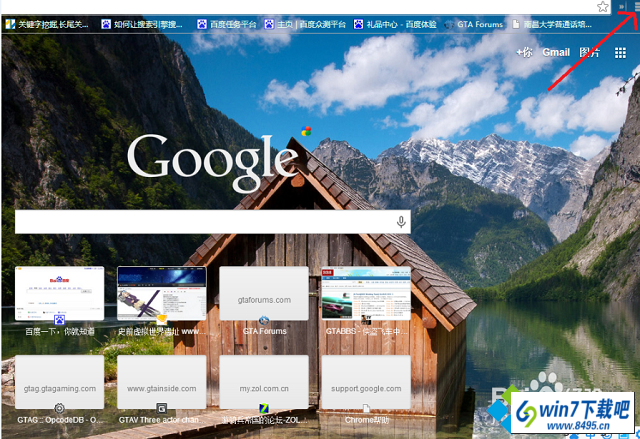This screenshot has width=640, height=439.
Task: Click the Baidu paw favicon under 百度一下 tile
Action: coord(60,320)
